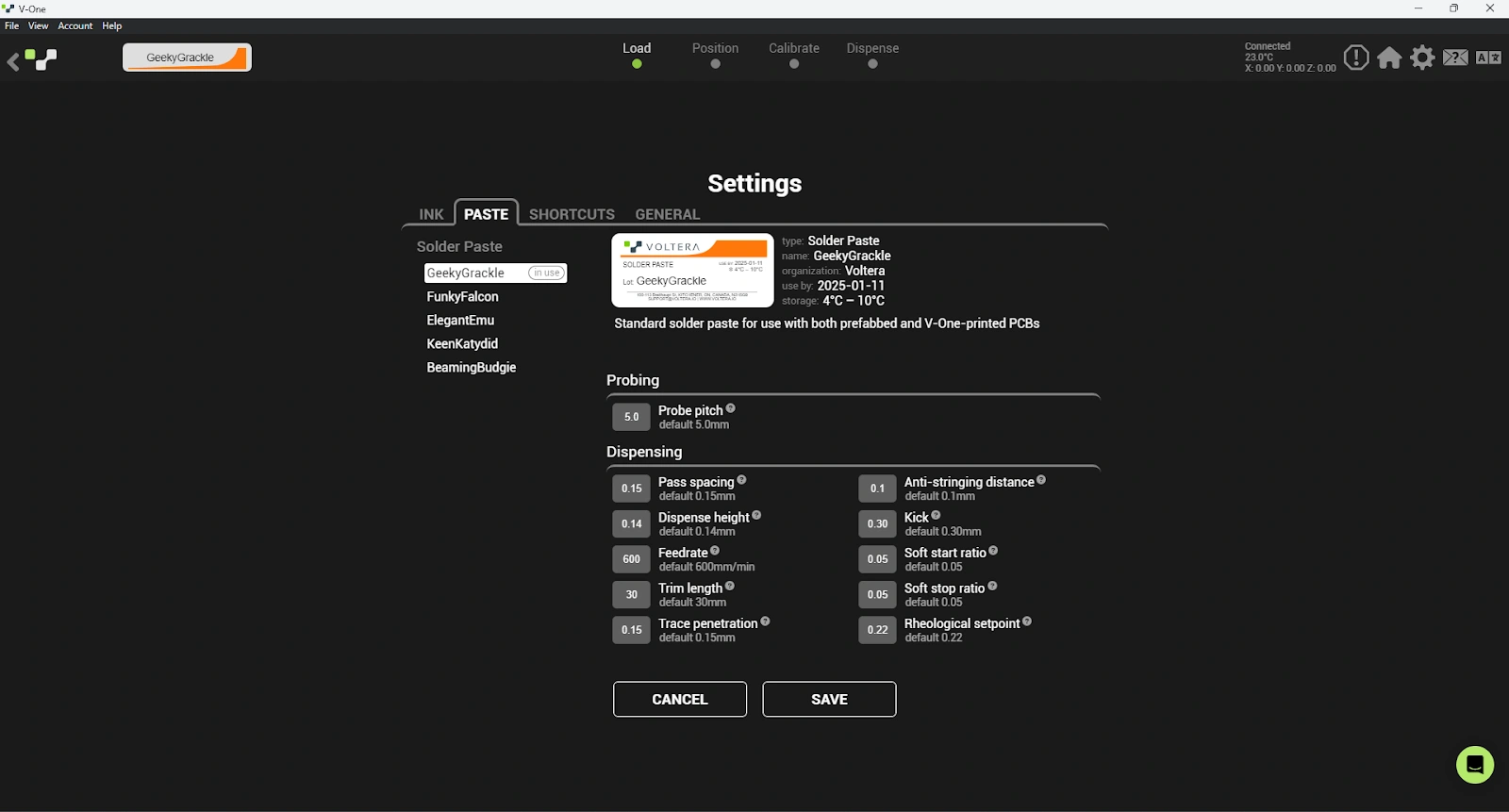
Task: Edit the Rheological setpoint value field
Action: coord(877,630)
